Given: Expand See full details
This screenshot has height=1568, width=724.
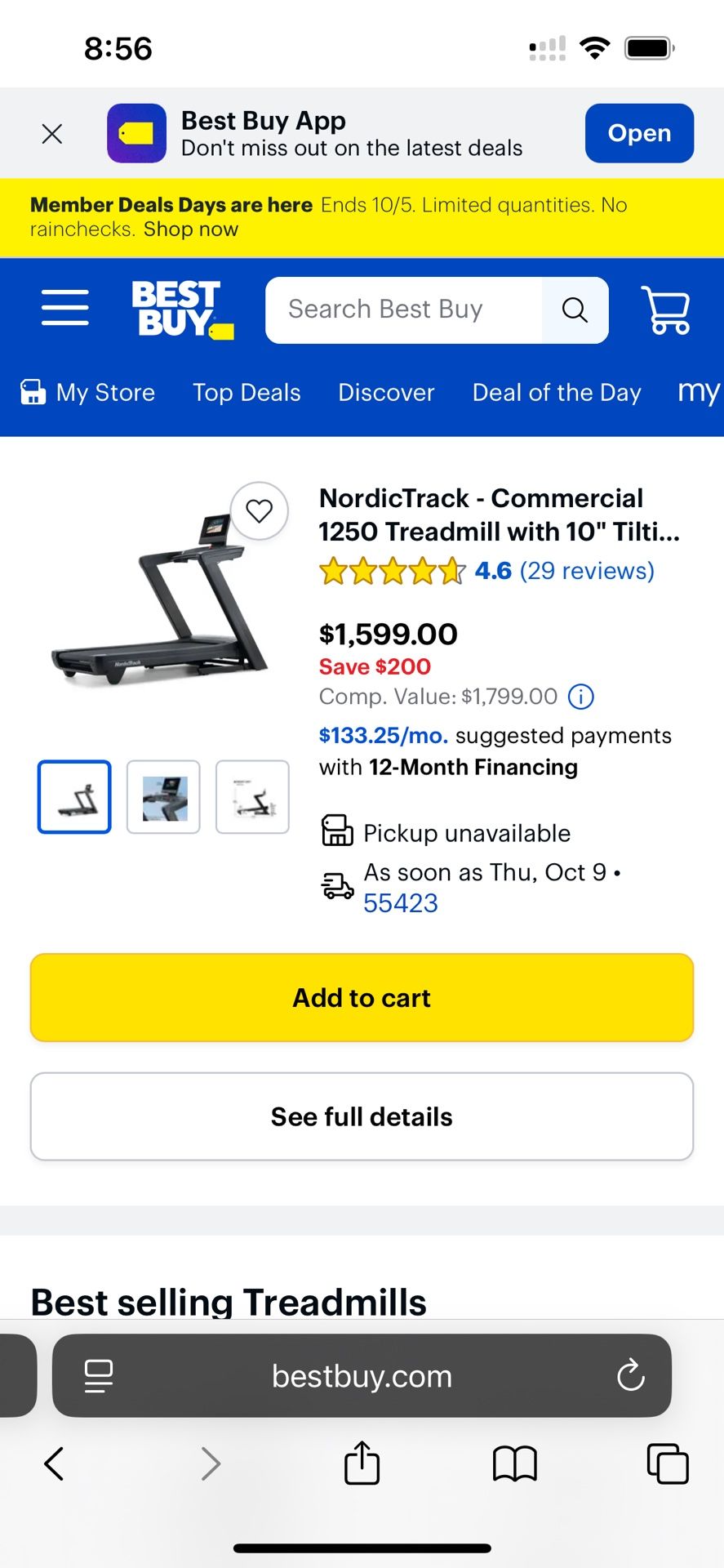Looking at the screenshot, I should point(362,1116).
